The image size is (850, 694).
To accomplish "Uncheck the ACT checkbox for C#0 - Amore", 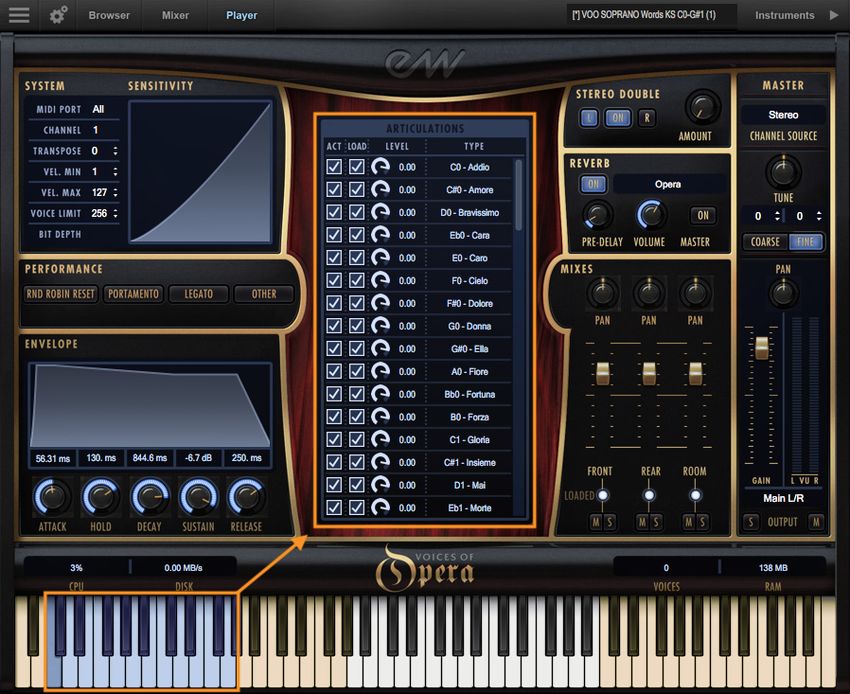I will click(x=334, y=190).
